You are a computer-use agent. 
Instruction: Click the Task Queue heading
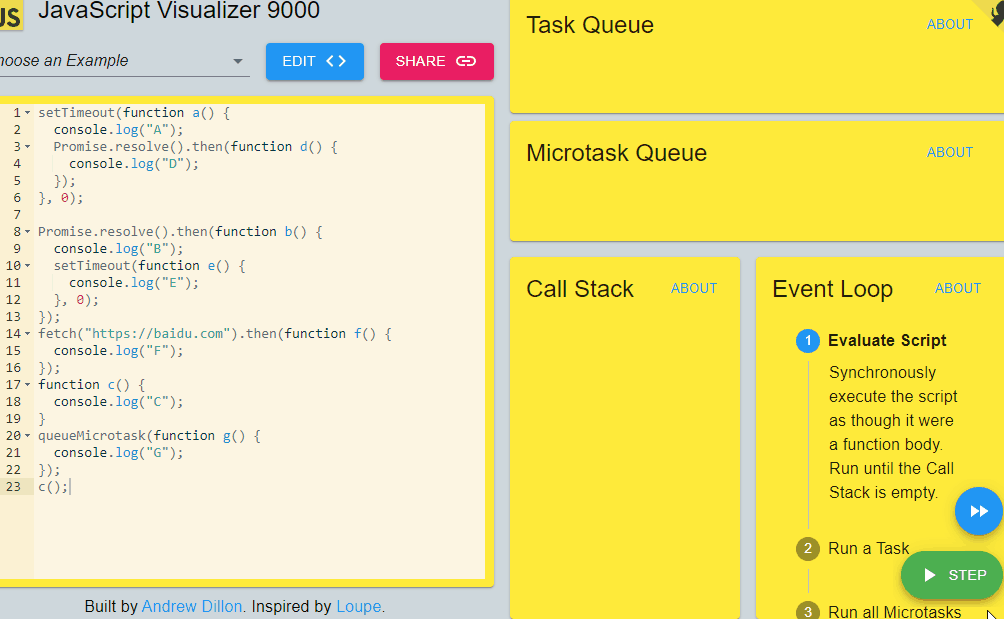coord(590,25)
